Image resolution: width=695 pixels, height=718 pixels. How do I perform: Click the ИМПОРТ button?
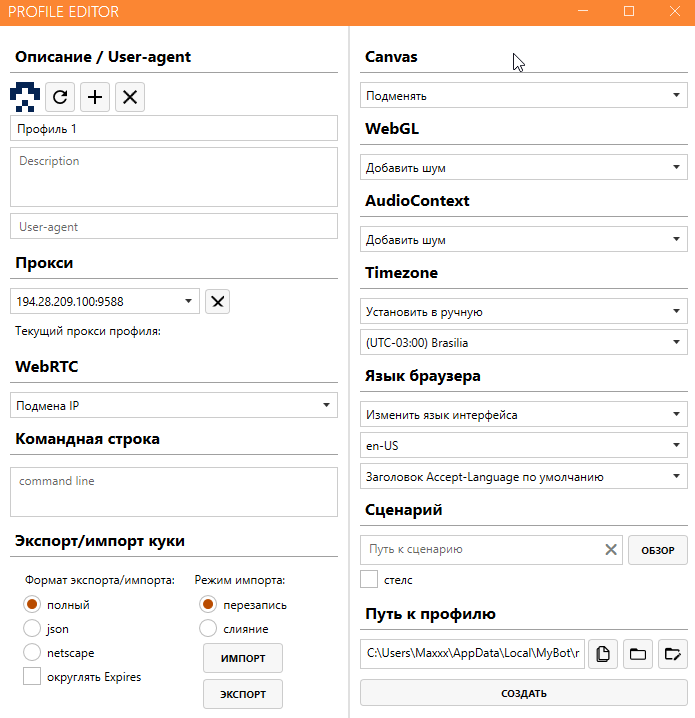pos(243,658)
